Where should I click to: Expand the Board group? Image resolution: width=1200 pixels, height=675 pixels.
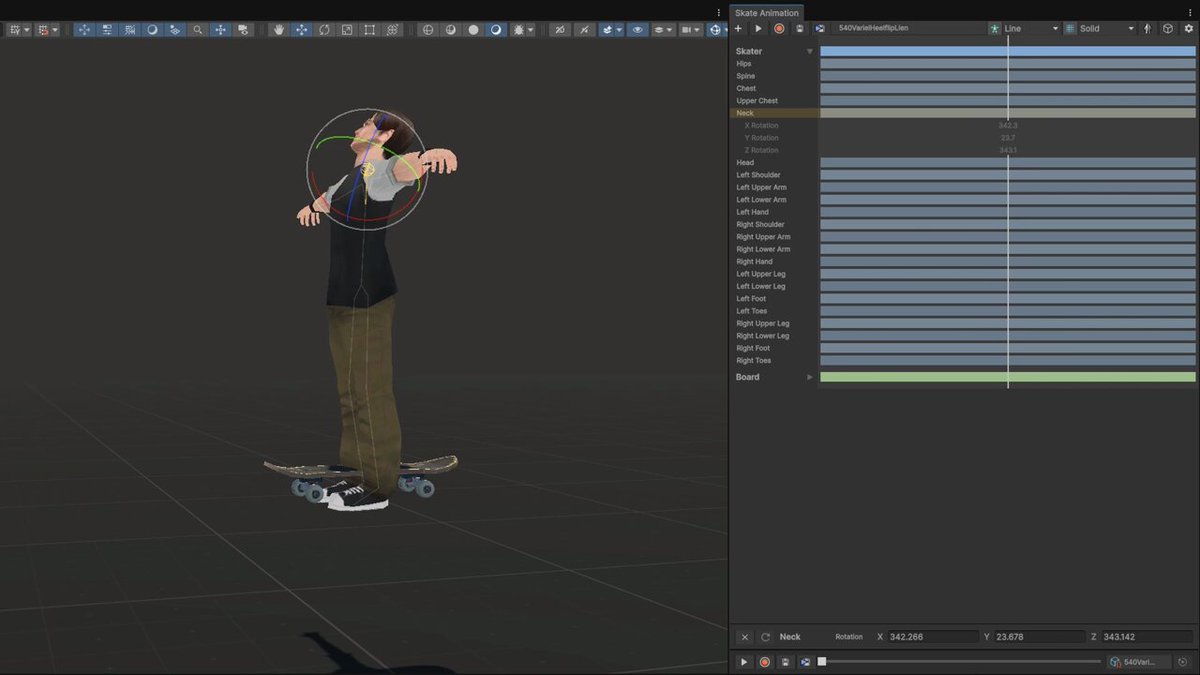click(x=810, y=377)
